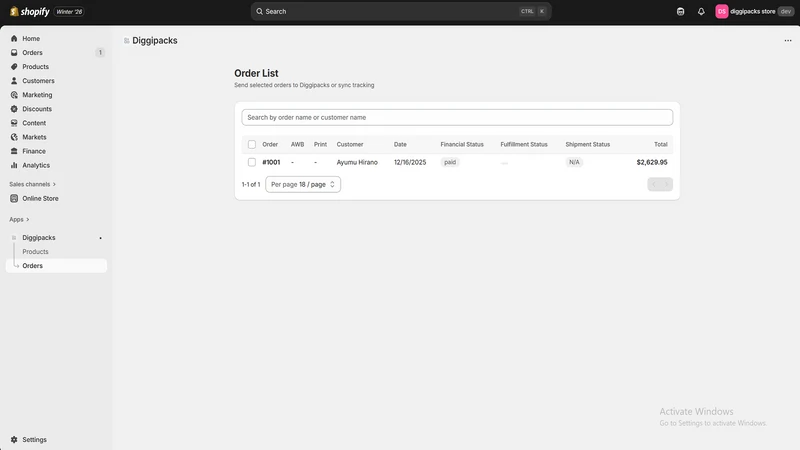Click the Discounts badge icon
The height and width of the screenshot is (450, 800).
tap(14, 109)
